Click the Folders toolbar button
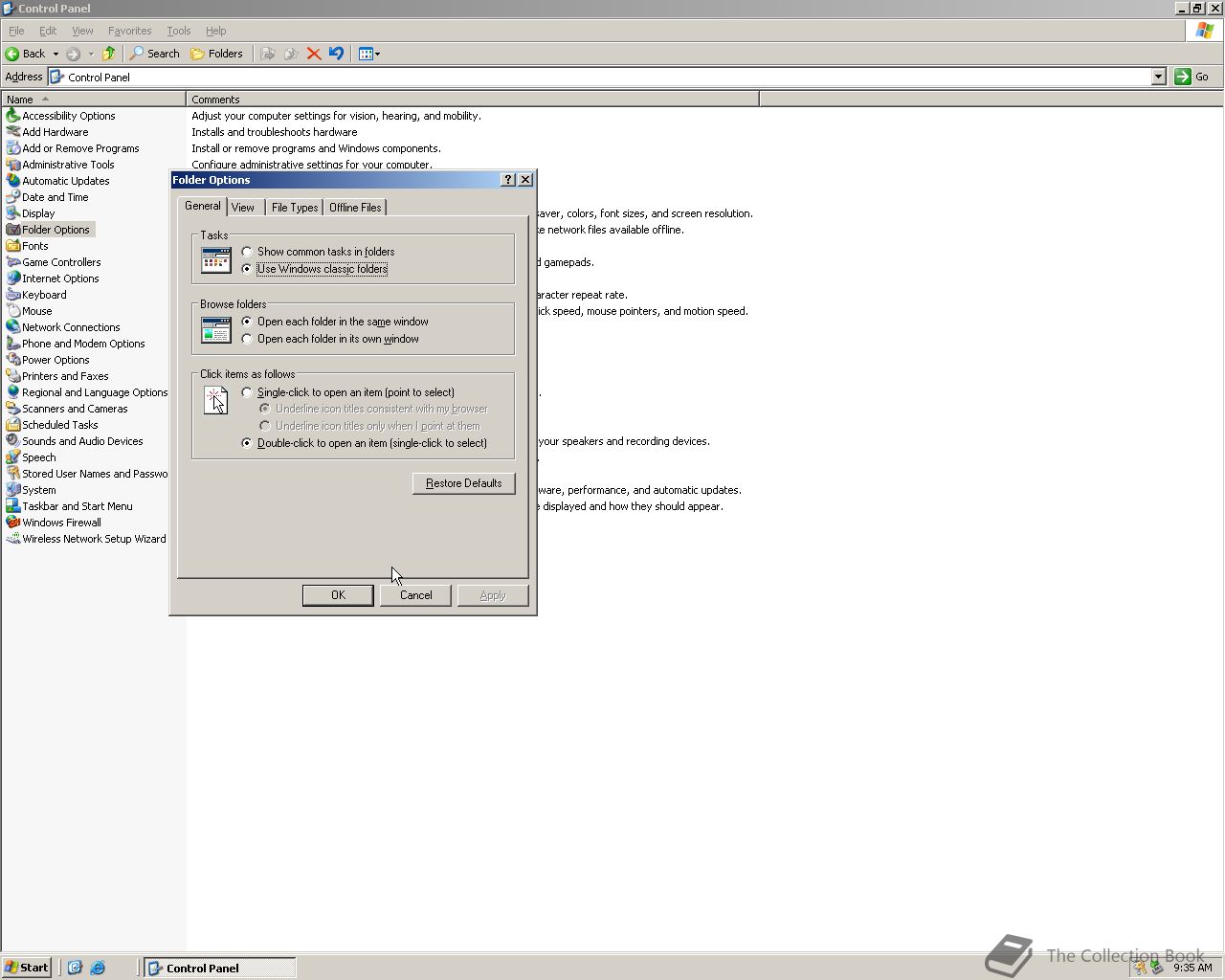Screen dimensions: 1225x980 pos(217,54)
